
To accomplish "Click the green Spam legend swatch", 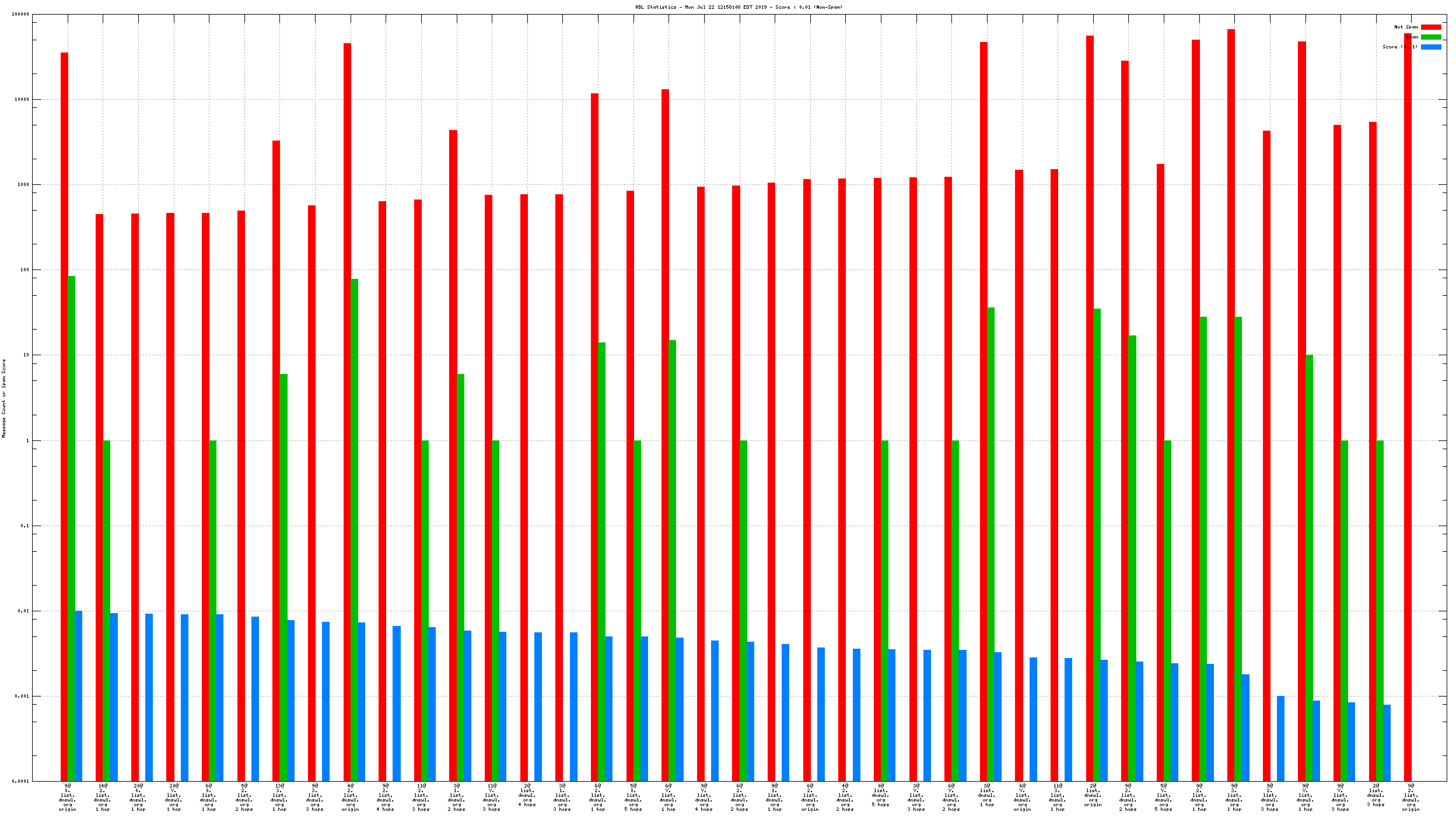I will 1430,37.
